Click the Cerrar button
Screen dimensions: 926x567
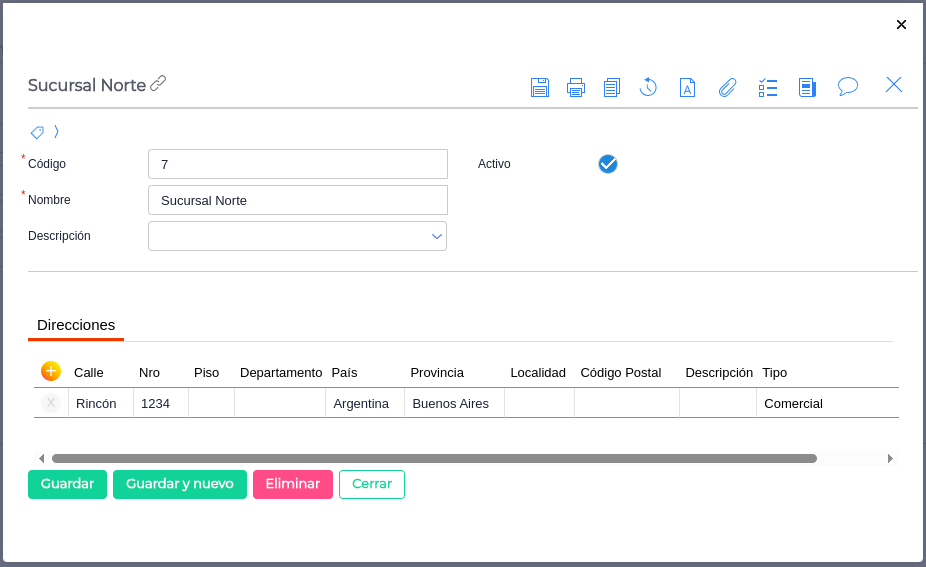coord(372,484)
